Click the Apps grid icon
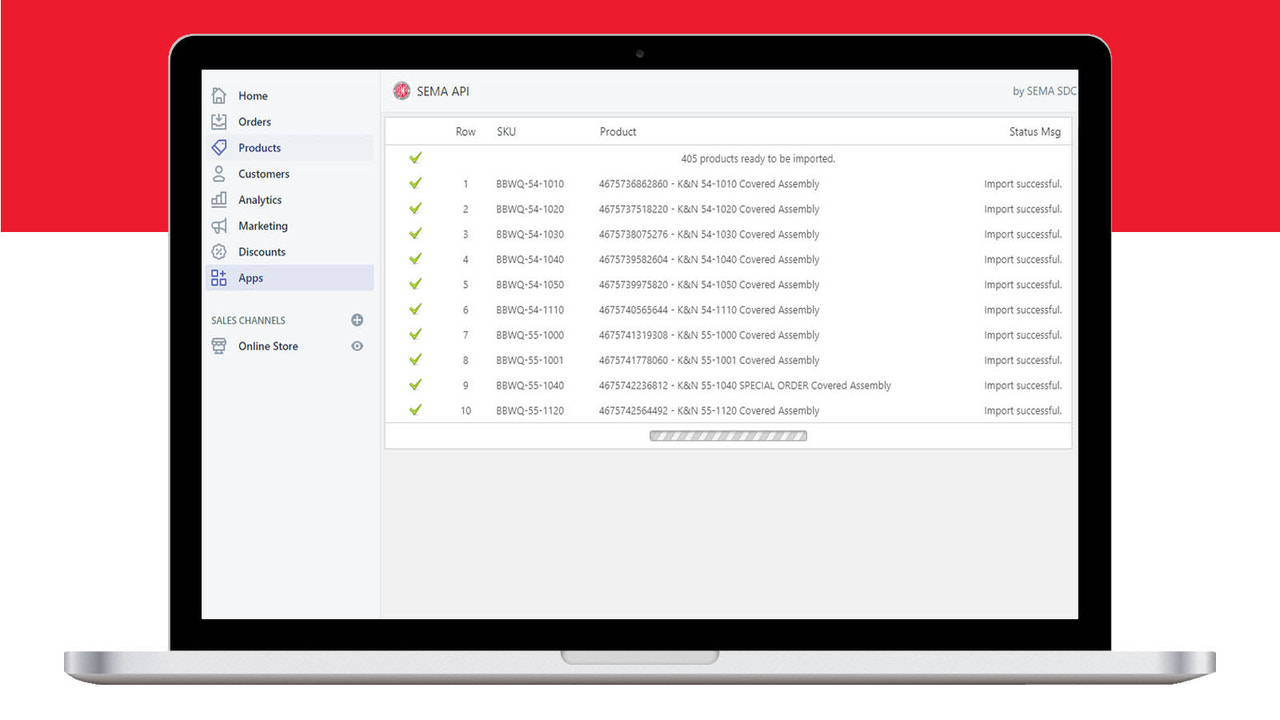Viewport: 1280px width, 720px height. (x=219, y=278)
